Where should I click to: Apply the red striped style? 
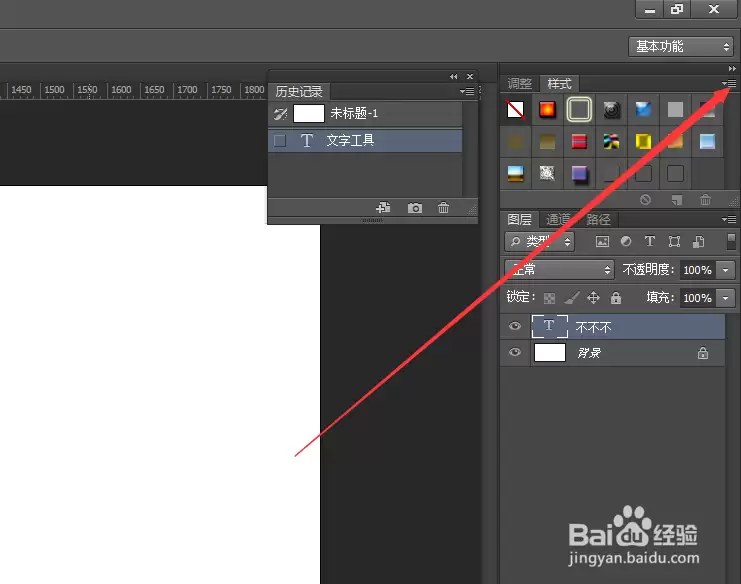pos(579,141)
